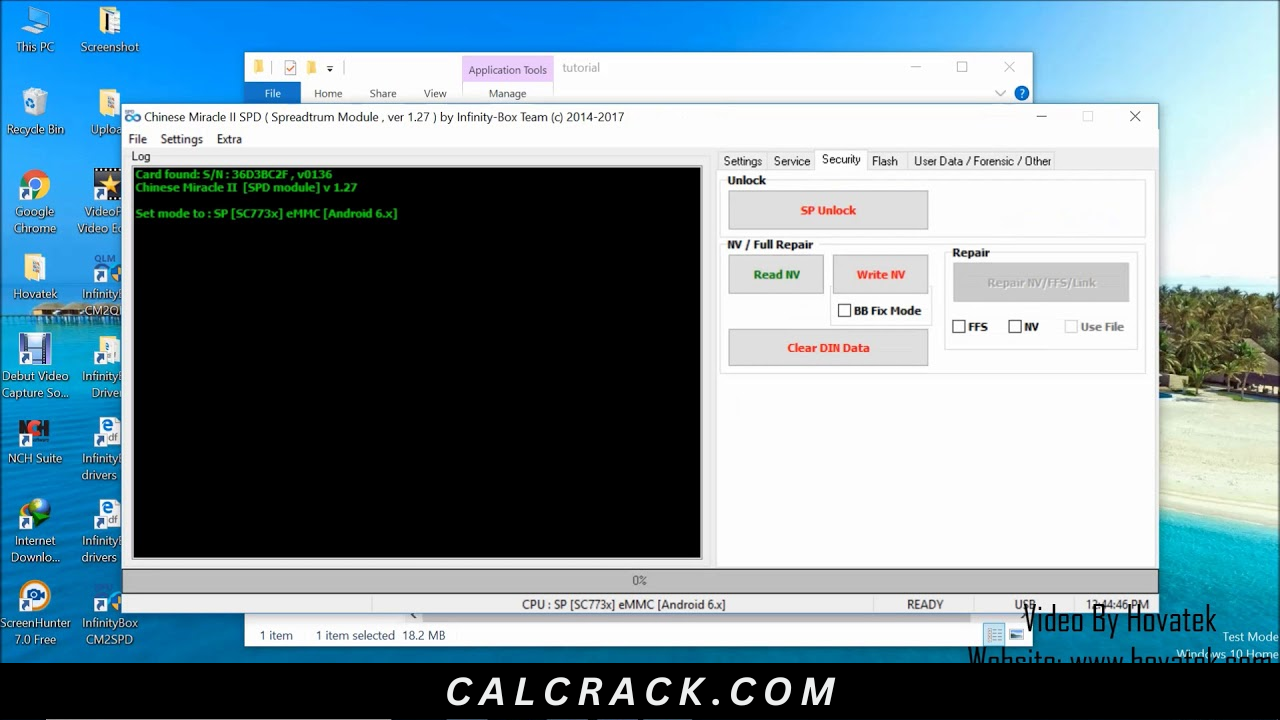Open the Screenshot folder on the desktop
The width and height of the screenshot is (1280, 720).
click(110, 30)
